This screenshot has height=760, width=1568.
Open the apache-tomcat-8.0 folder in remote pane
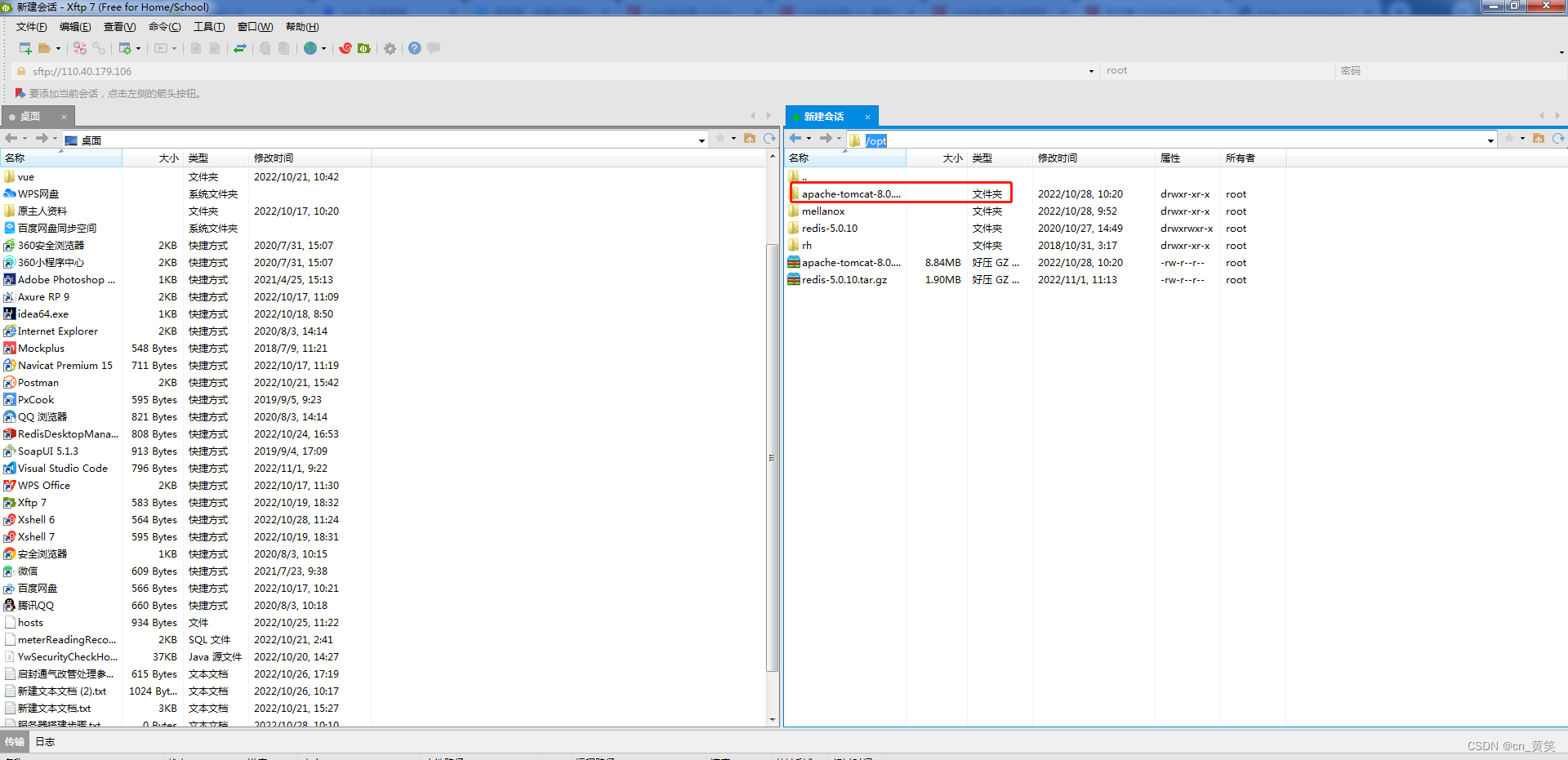coord(849,193)
